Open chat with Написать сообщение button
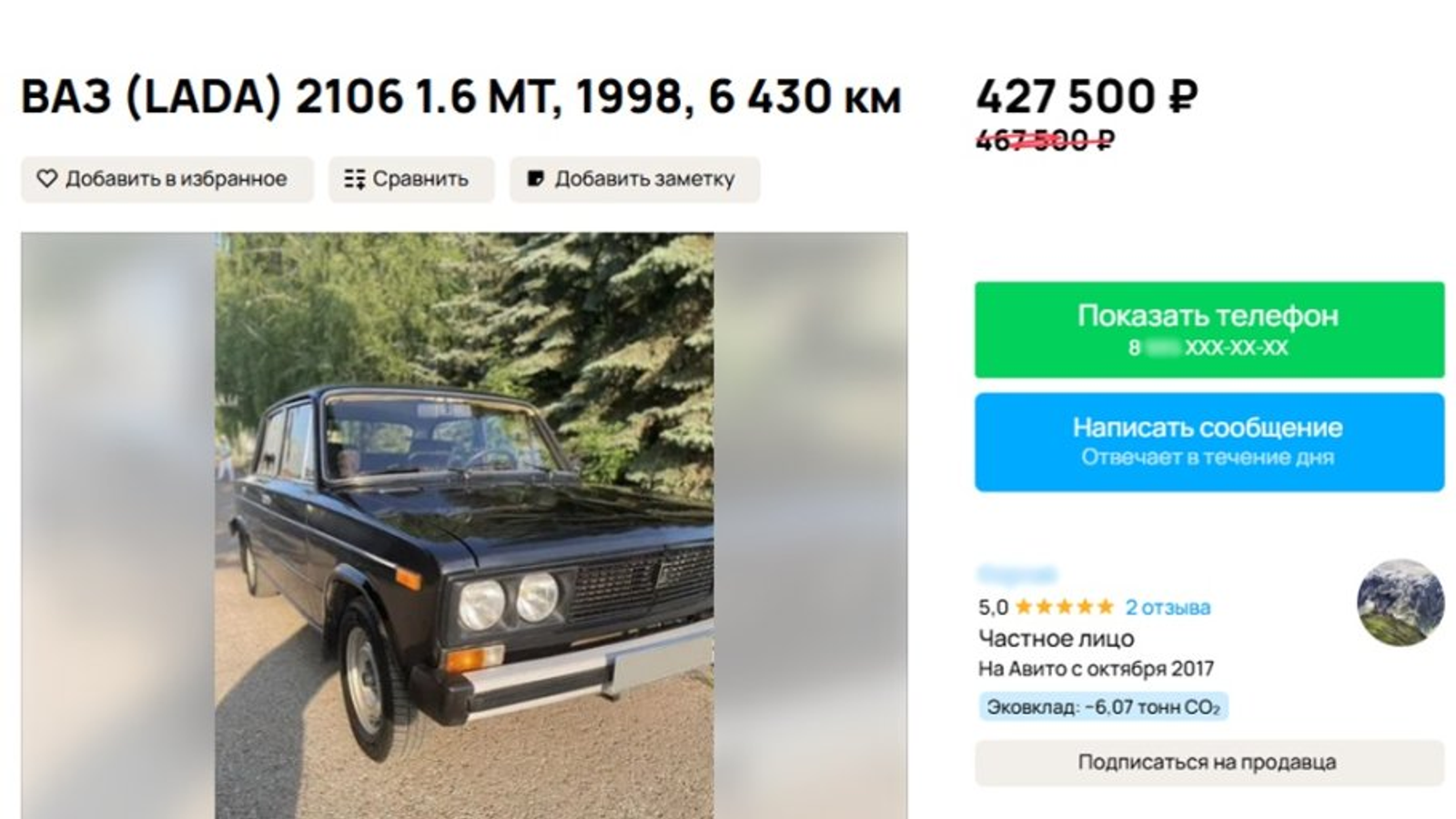1456x819 pixels. coord(1209,441)
